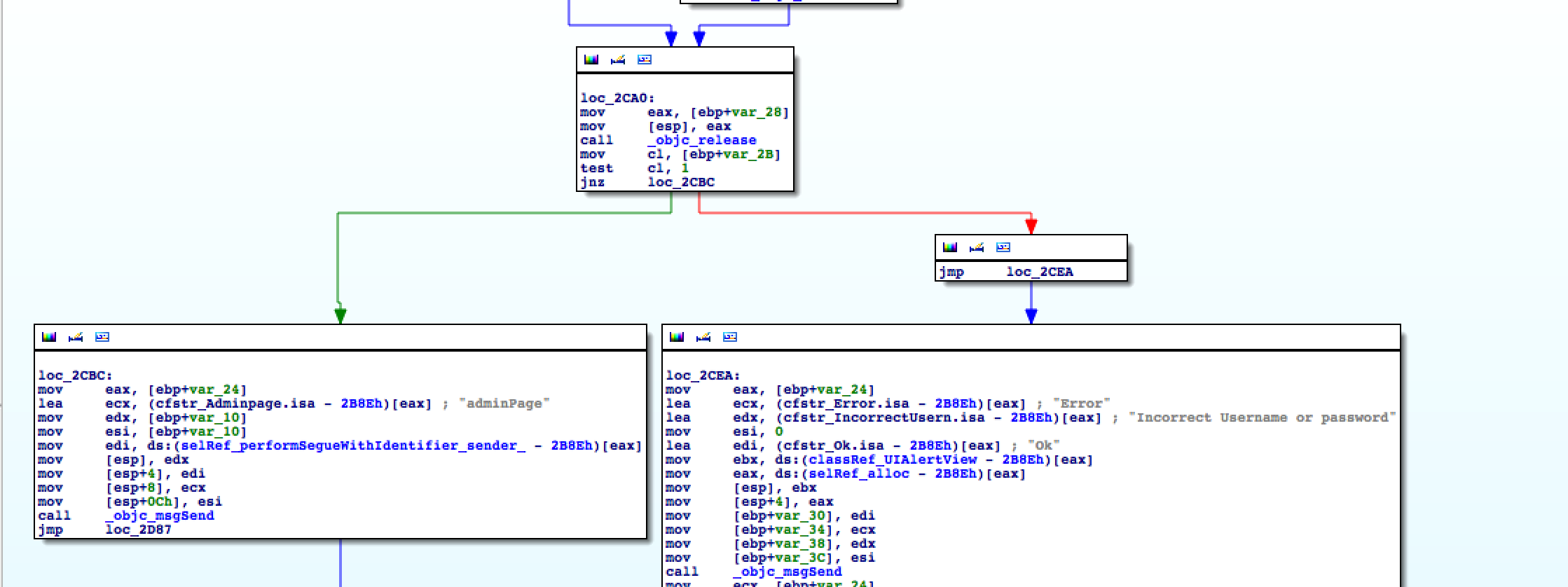
Task: Open node color picker of loc_2CBC block
Action: coord(49,337)
